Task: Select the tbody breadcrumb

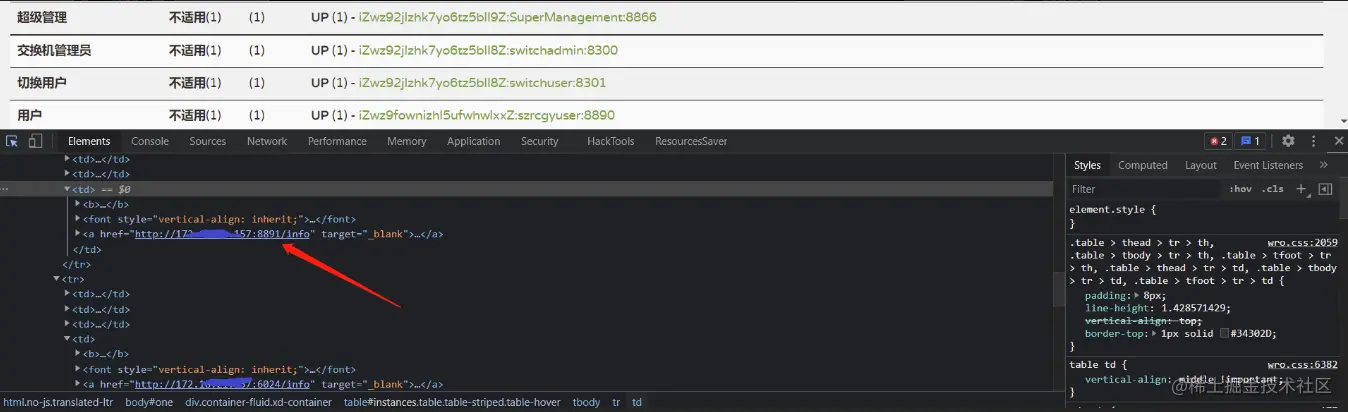Action: (x=586, y=402)
